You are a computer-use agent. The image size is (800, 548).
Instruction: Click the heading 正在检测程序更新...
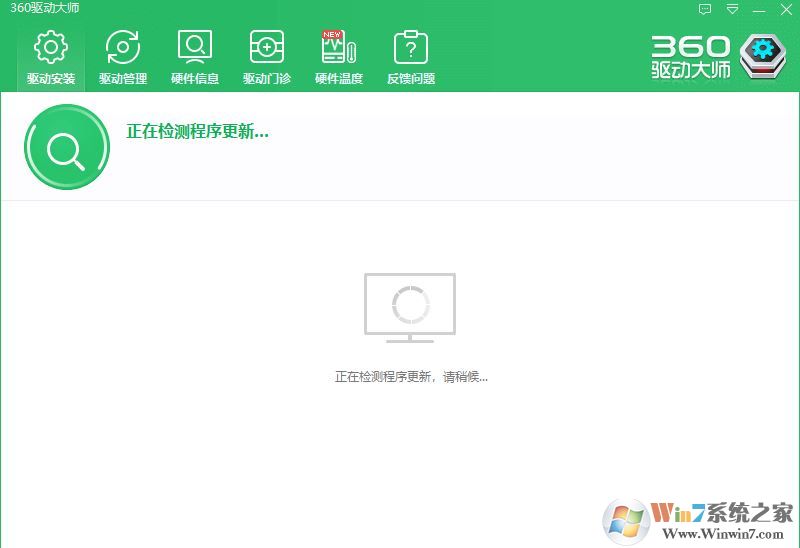coord(197,132)
